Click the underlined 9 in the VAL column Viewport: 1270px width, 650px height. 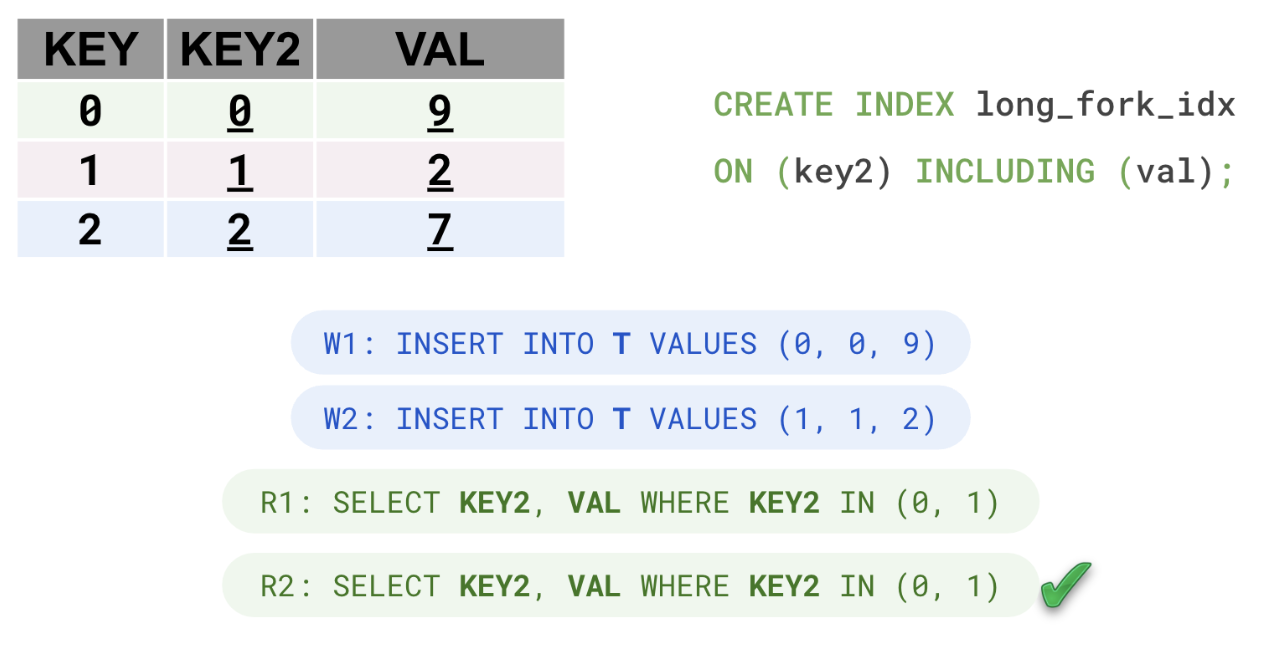[440, 111]
